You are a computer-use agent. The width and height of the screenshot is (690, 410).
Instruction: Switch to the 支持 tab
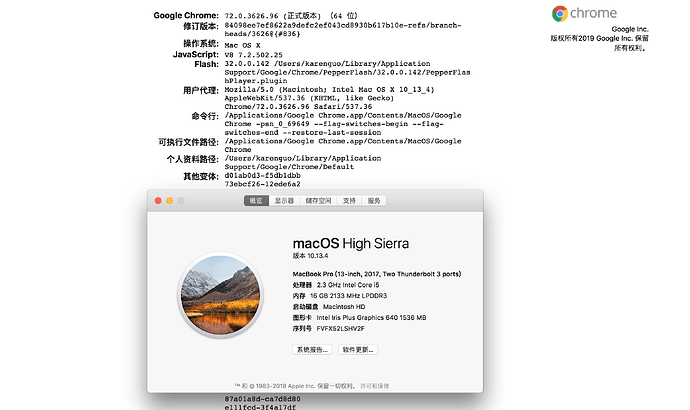349,201
